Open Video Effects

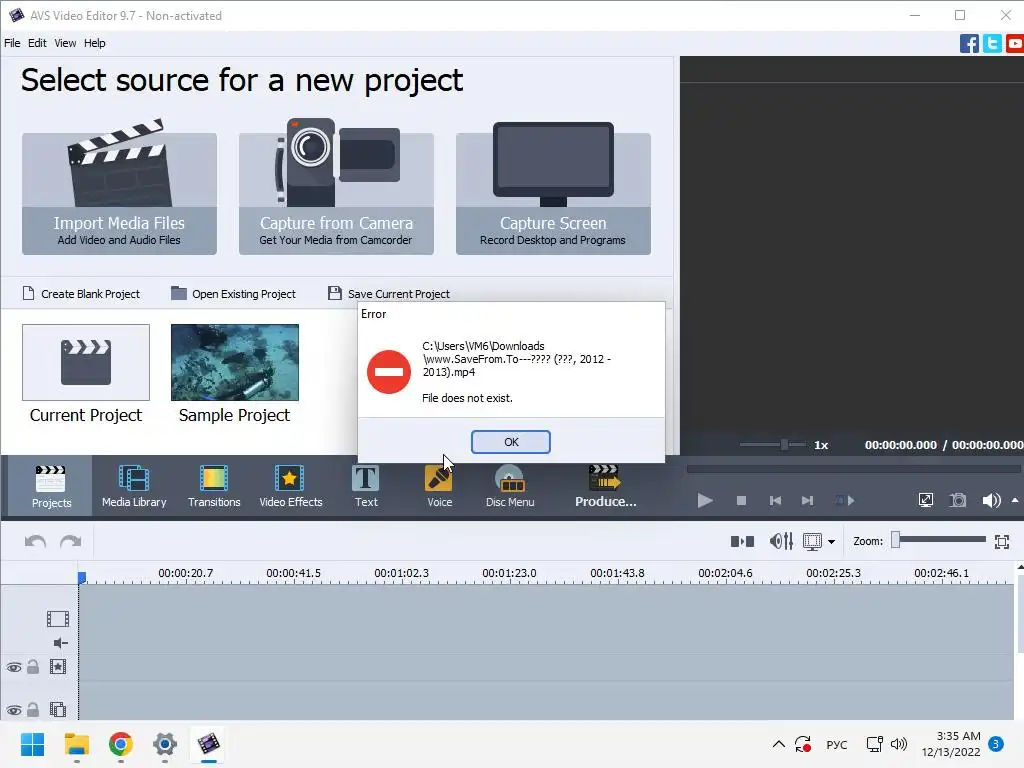291,487
